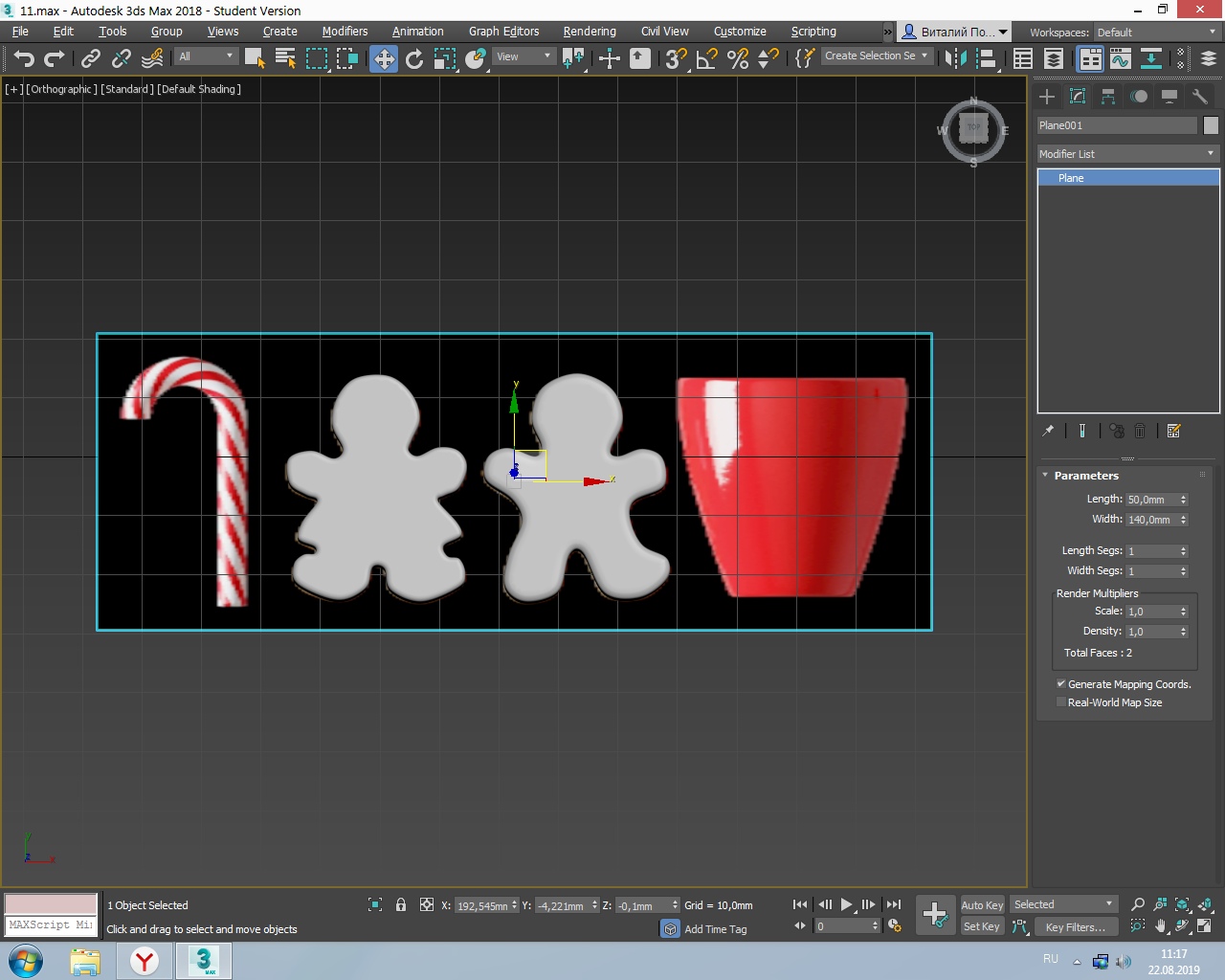Enable Real-World Map Size checkbox

point(1060,702)
